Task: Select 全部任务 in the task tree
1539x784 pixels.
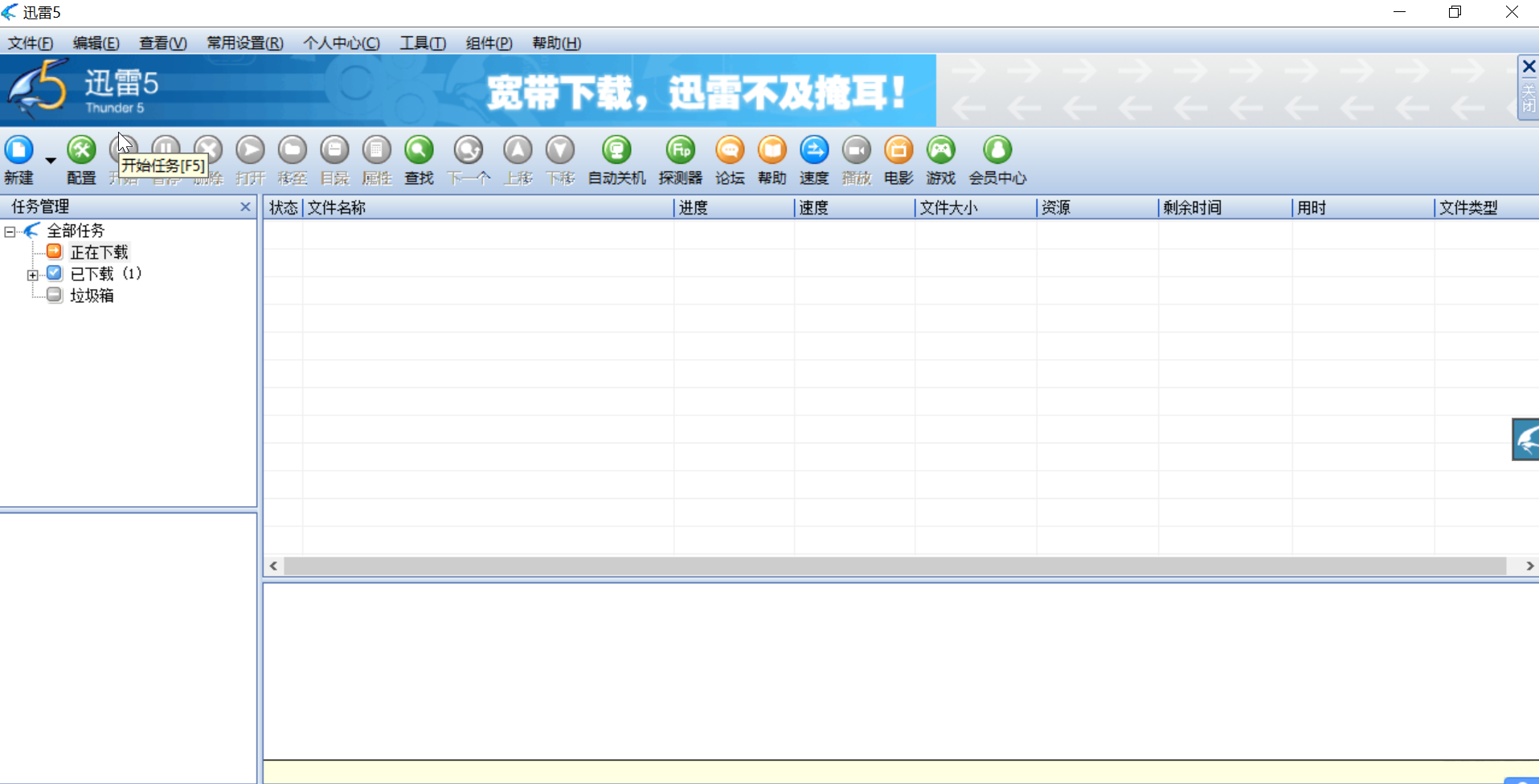Action: [76, 231]
